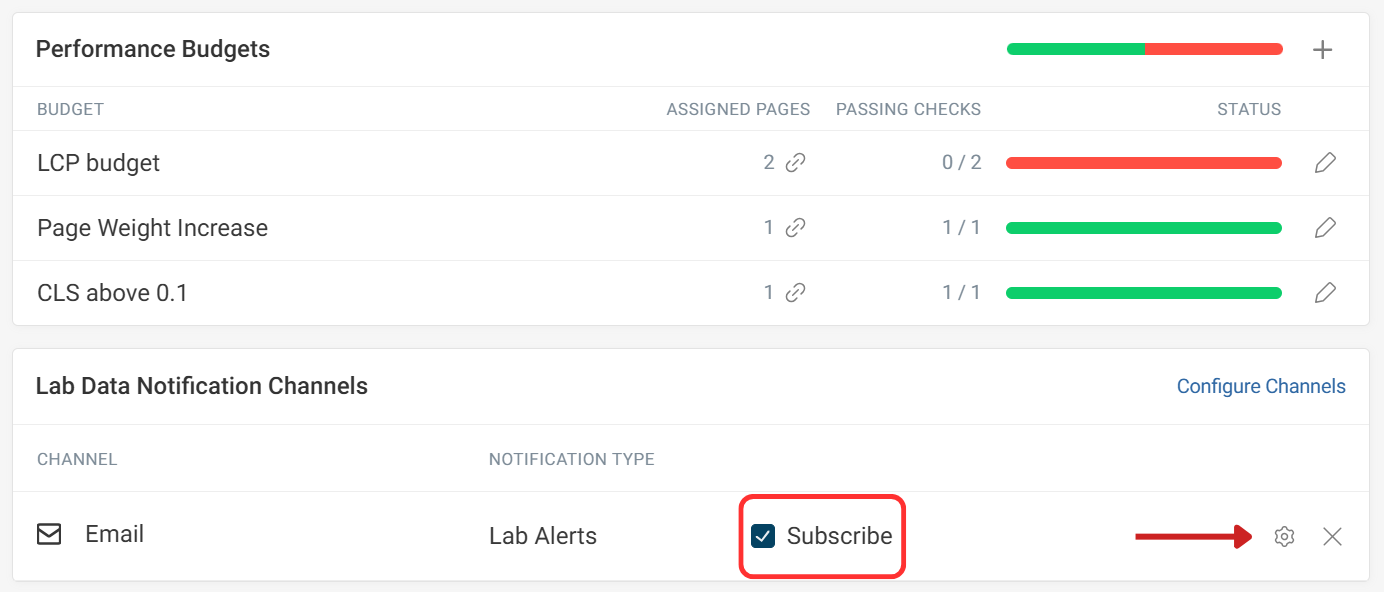The height and width of the screenshot is (592, 1384).
Task: Uncheck the Subscribe checkbox
Action: pyautogui.click(x=763, y=536)
